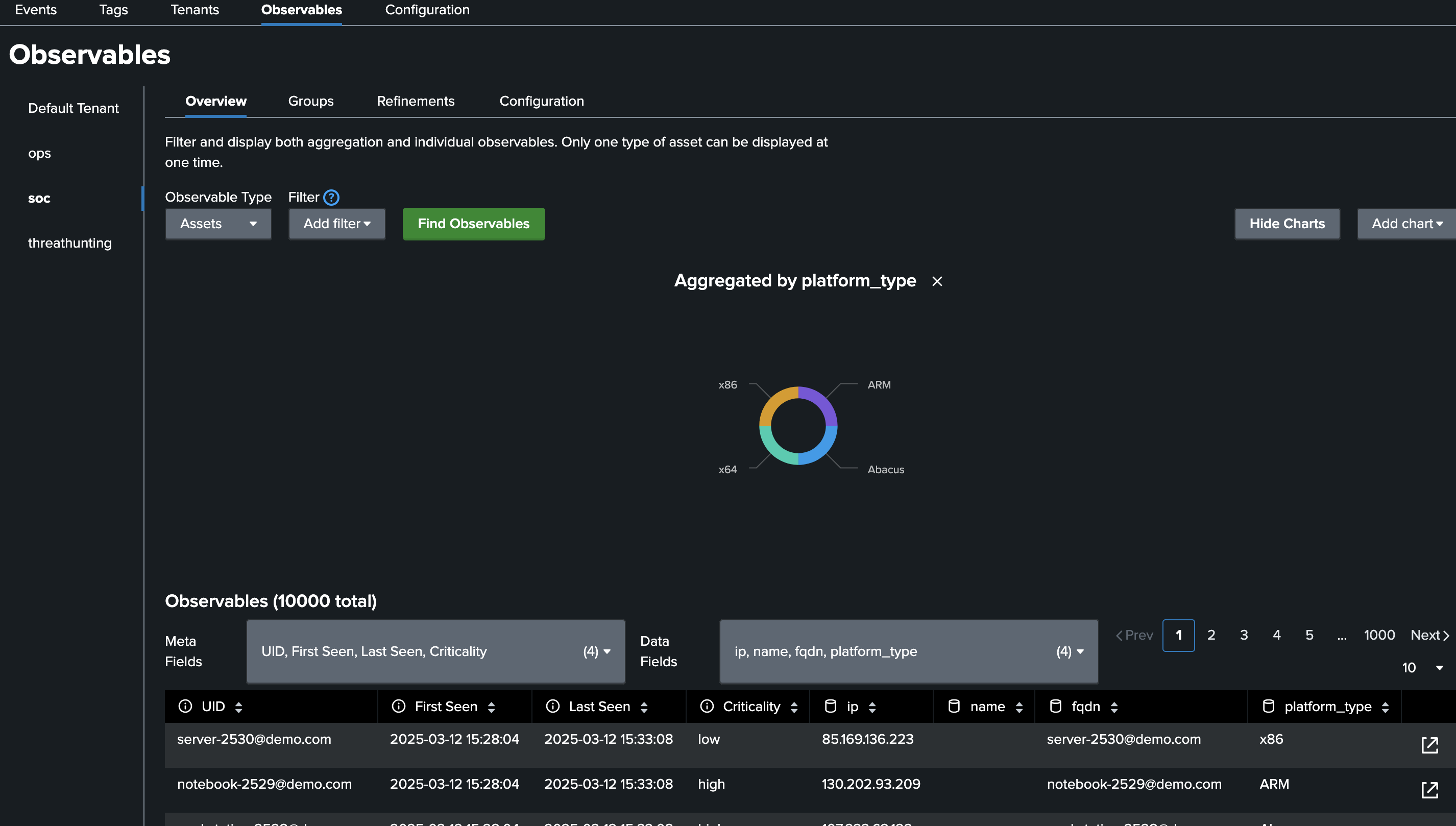This screenshot has height=826, width=1456.
Task: Open the Observable Type Assets dropdown
Action: (x=218, y=224)
